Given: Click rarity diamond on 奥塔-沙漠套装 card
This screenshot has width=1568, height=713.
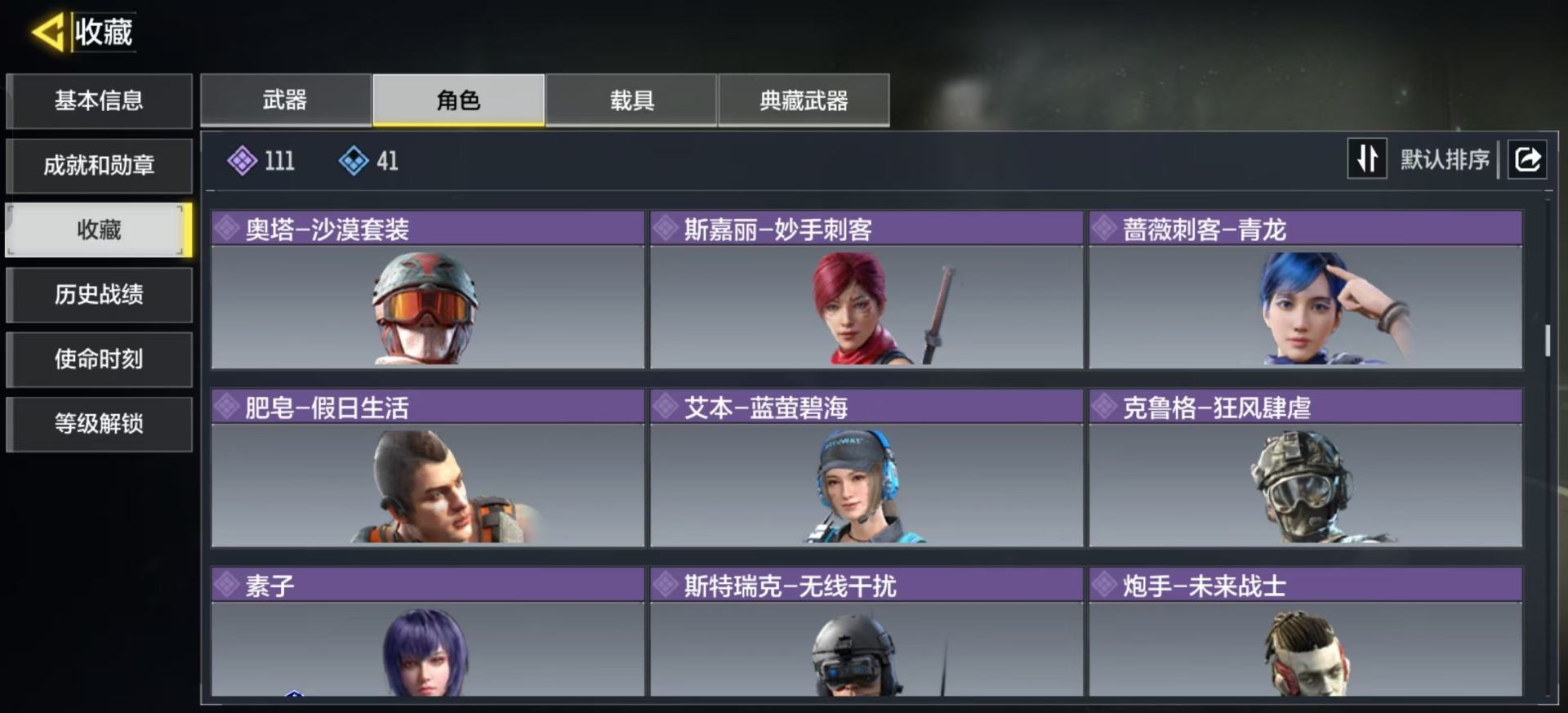Looking at the screenshot, I should [226, 229].
